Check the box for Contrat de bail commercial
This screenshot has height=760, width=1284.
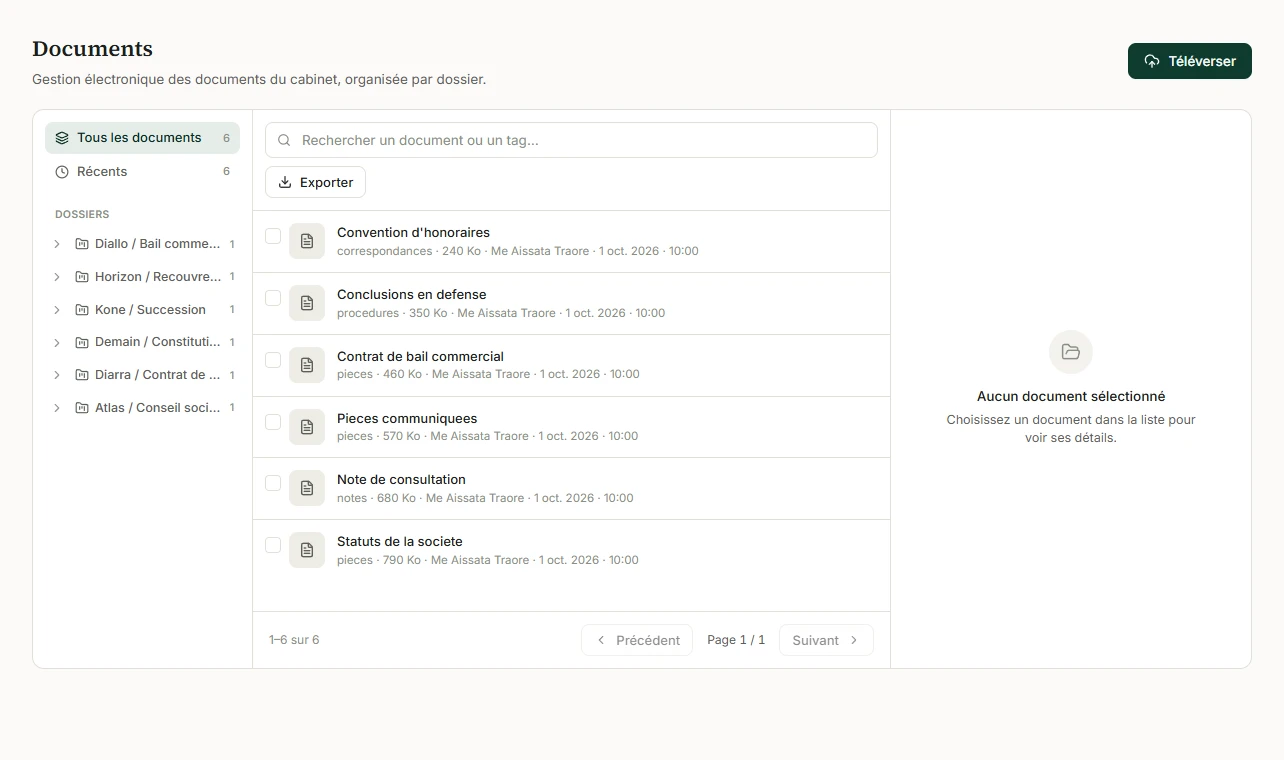(273, 360)
